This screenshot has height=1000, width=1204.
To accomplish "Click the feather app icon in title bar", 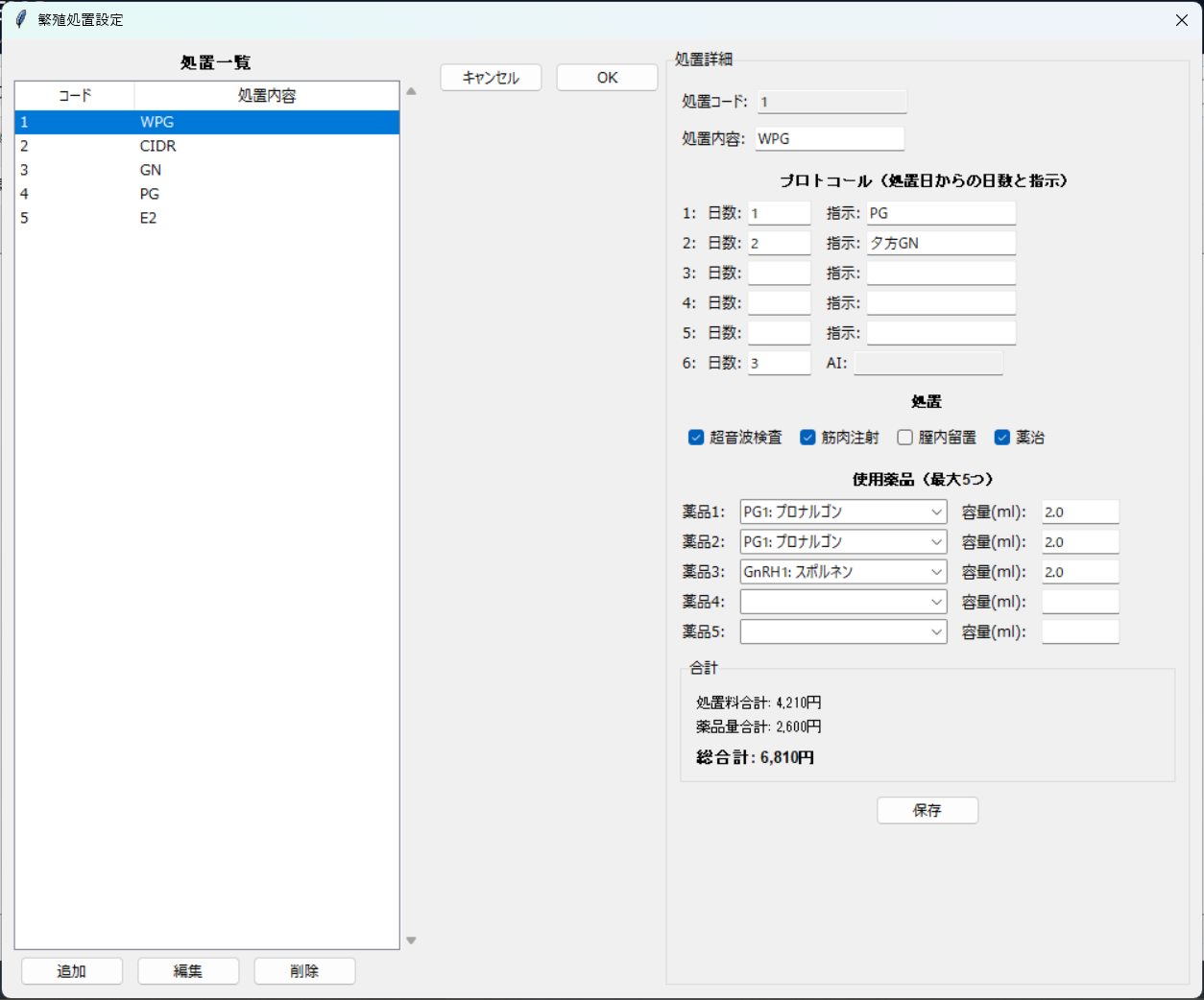I will click(x=21, y=19).
